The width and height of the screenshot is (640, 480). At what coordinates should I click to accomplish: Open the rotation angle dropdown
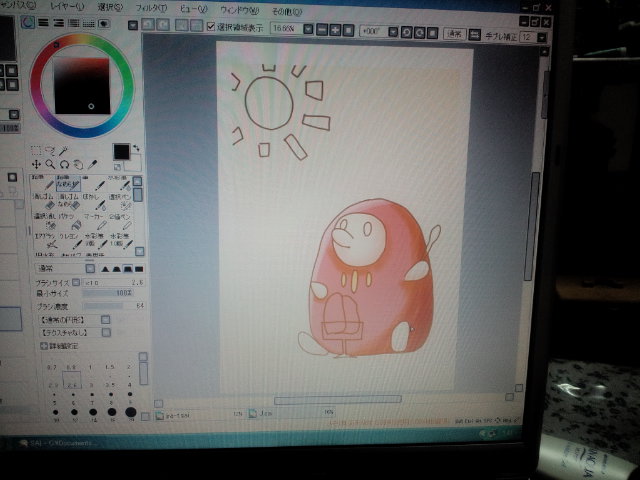tap(393, 32)
